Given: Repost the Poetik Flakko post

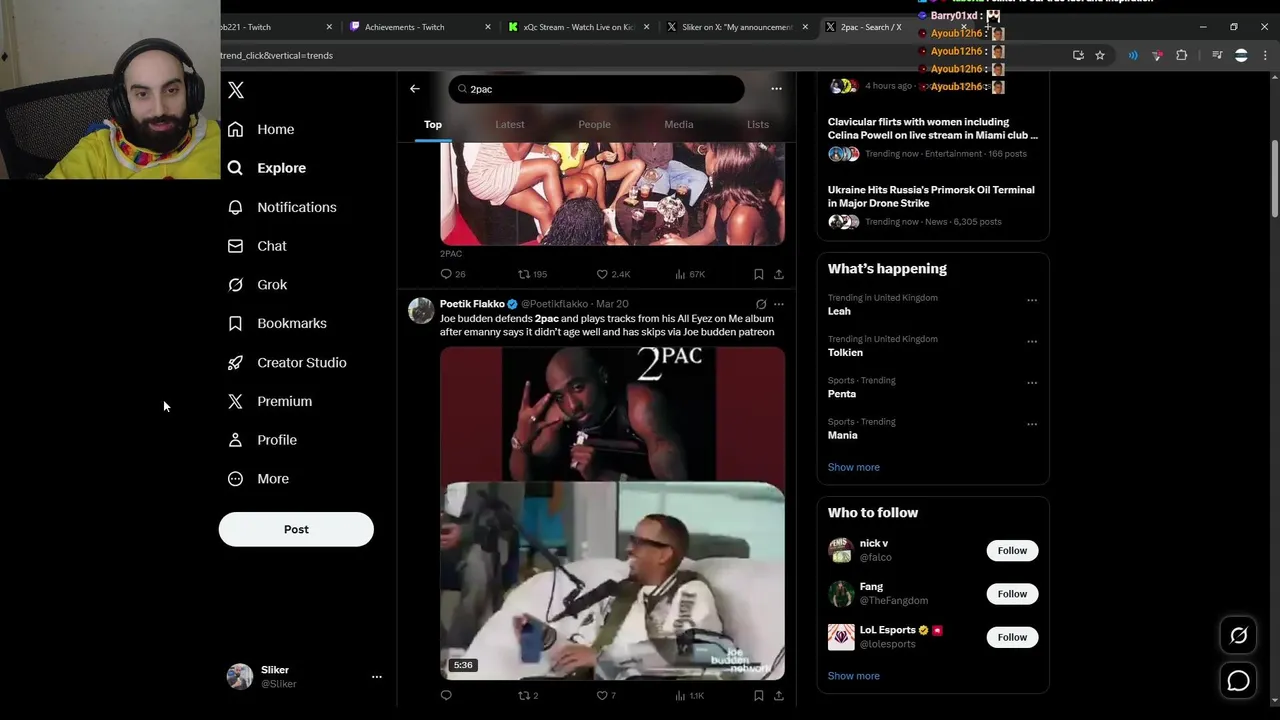Looking at the screenshot, I should point(528,695).
